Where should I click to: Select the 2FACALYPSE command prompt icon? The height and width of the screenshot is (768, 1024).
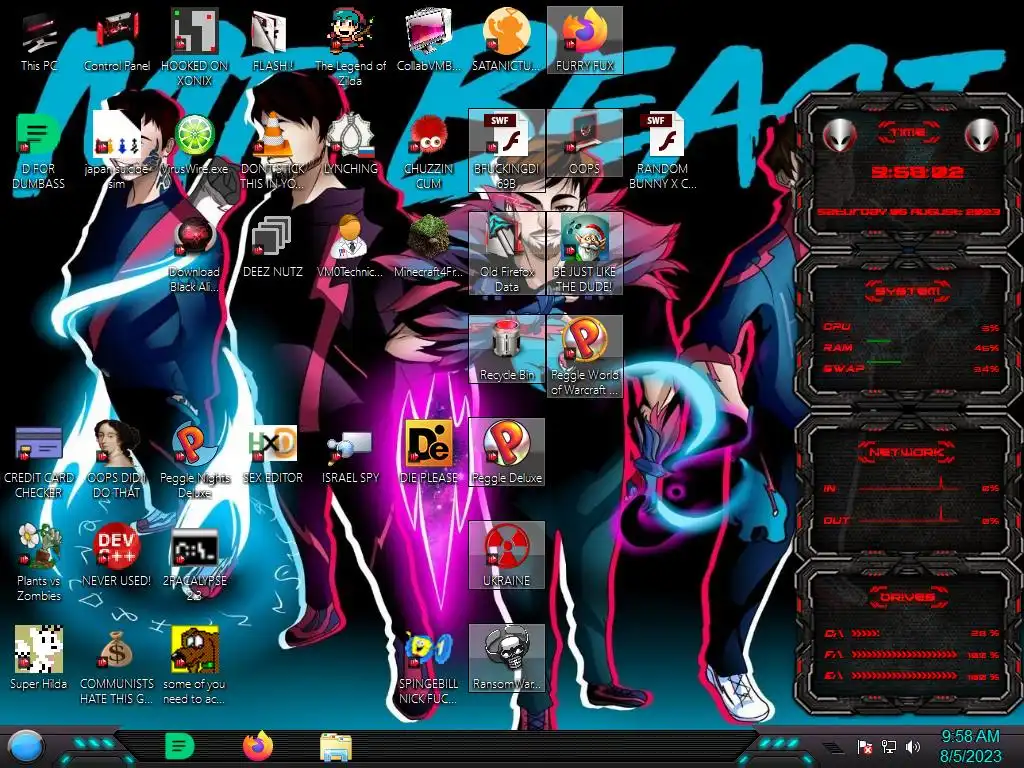pos(195,563)
